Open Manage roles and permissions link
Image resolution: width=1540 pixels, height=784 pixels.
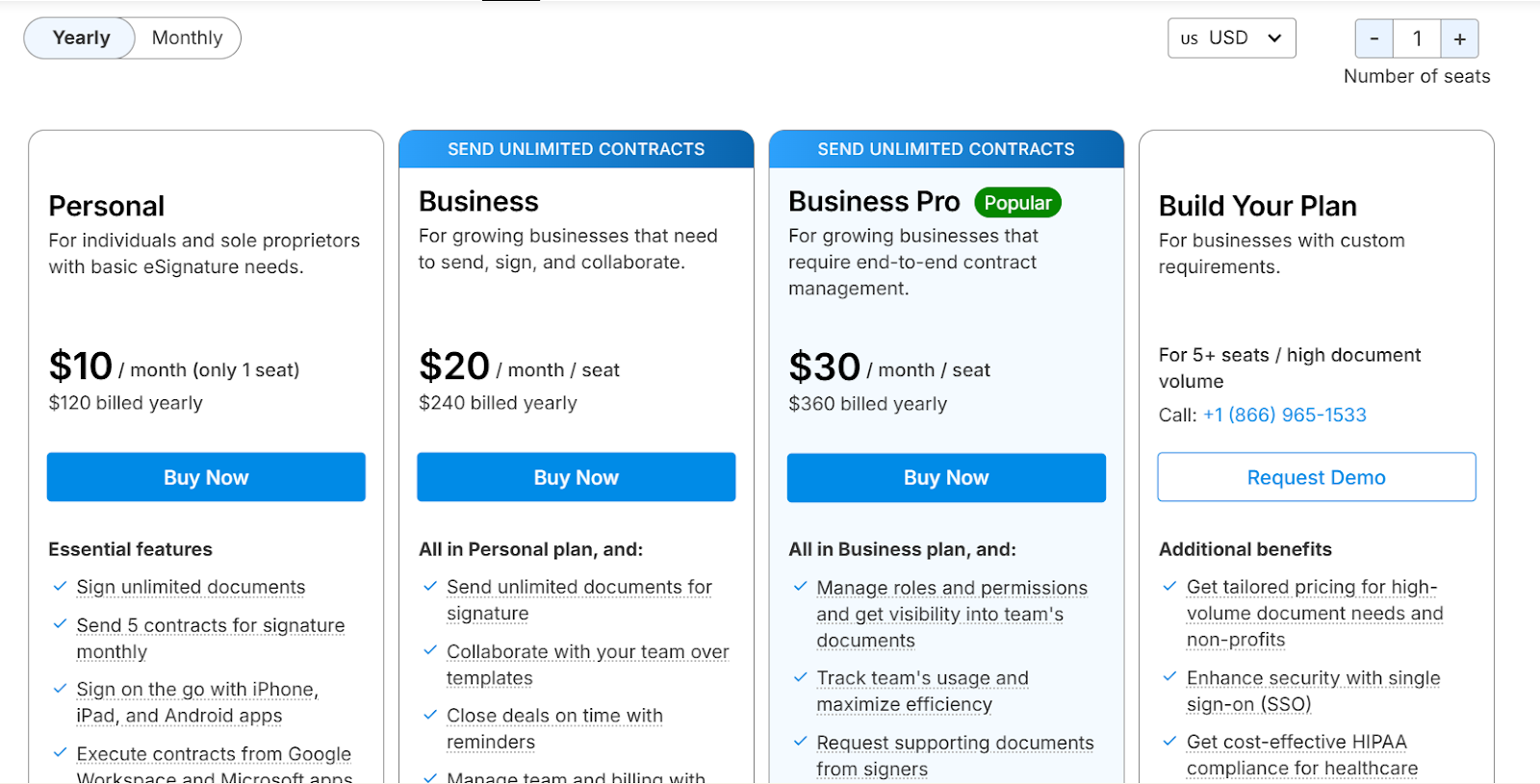click(951, 588)
